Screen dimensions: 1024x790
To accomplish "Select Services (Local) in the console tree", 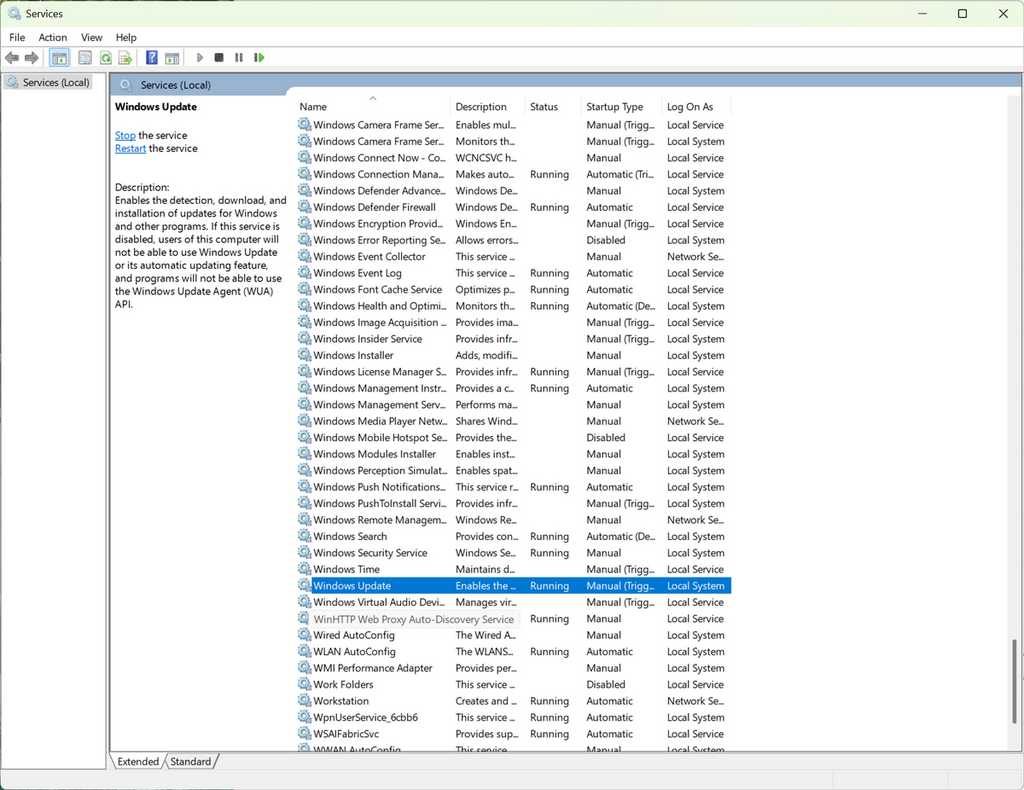I will click(48, 82).
